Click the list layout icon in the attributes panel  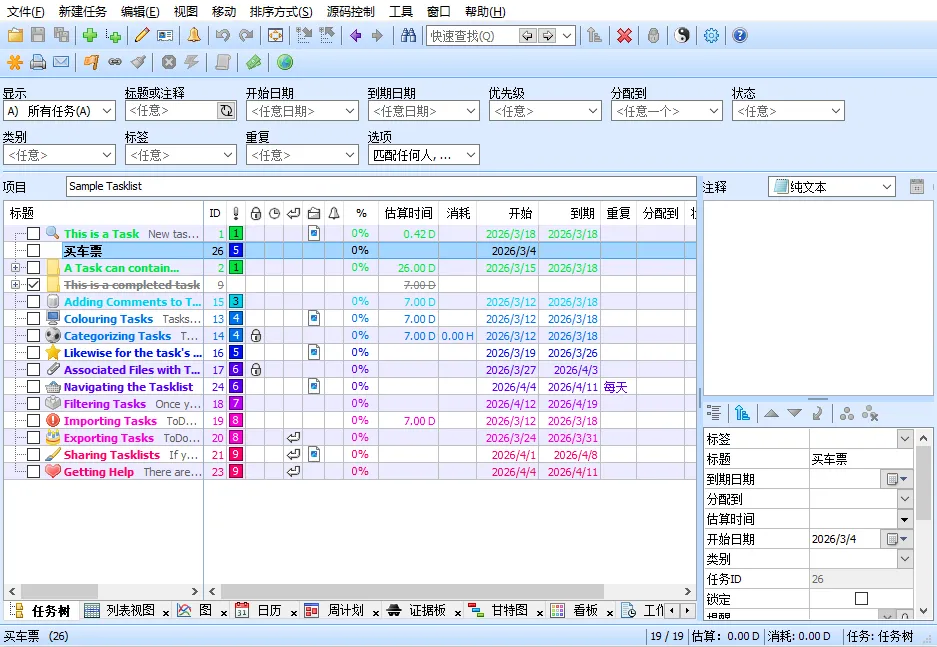click(x=714, y=413)
